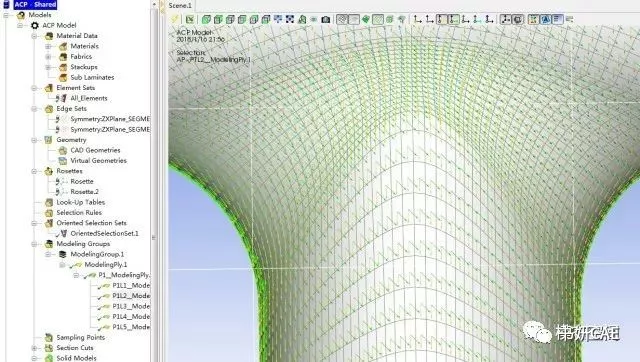
Task: Click the tree panel scroll-up arrow
Action: [154, 4]
